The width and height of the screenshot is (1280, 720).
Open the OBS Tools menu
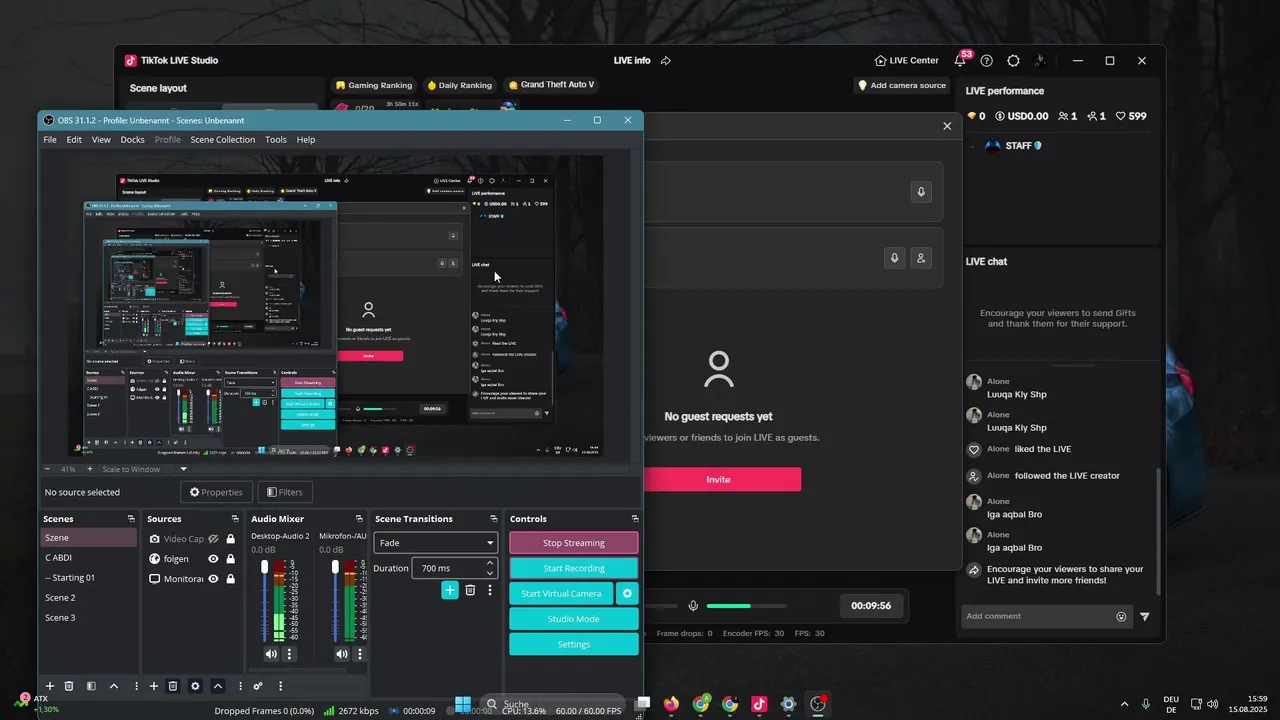[x=276, y=140]
